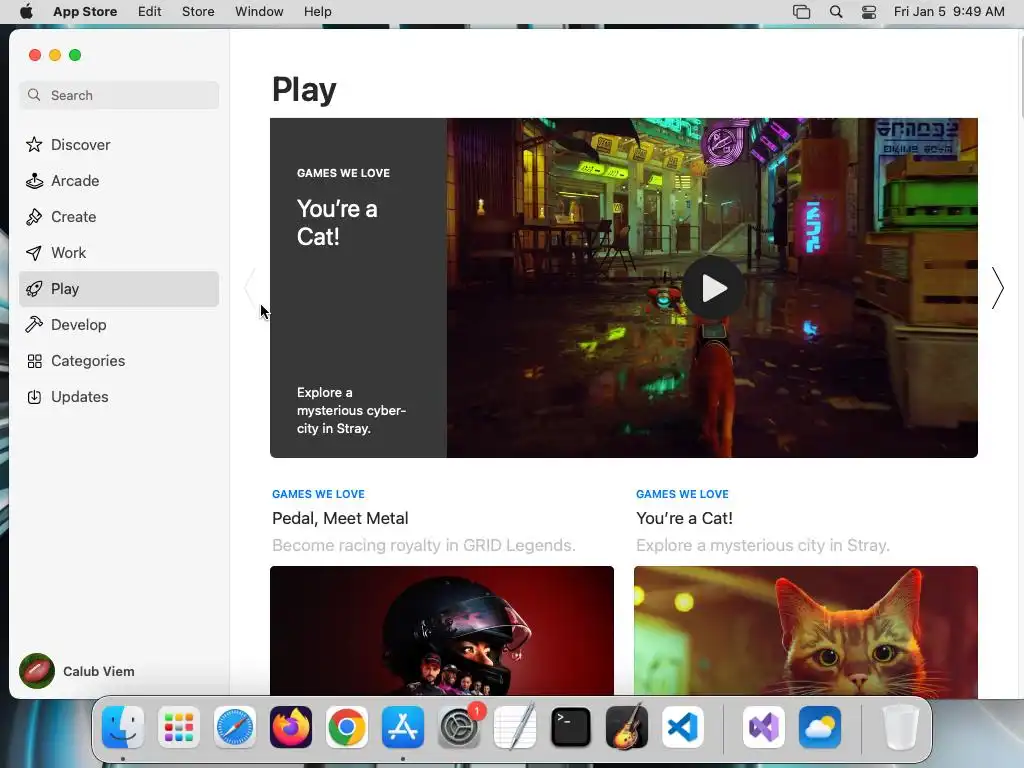1024x768 pixels.
Task: Launch Safari from the Dock
Action: 235,727
